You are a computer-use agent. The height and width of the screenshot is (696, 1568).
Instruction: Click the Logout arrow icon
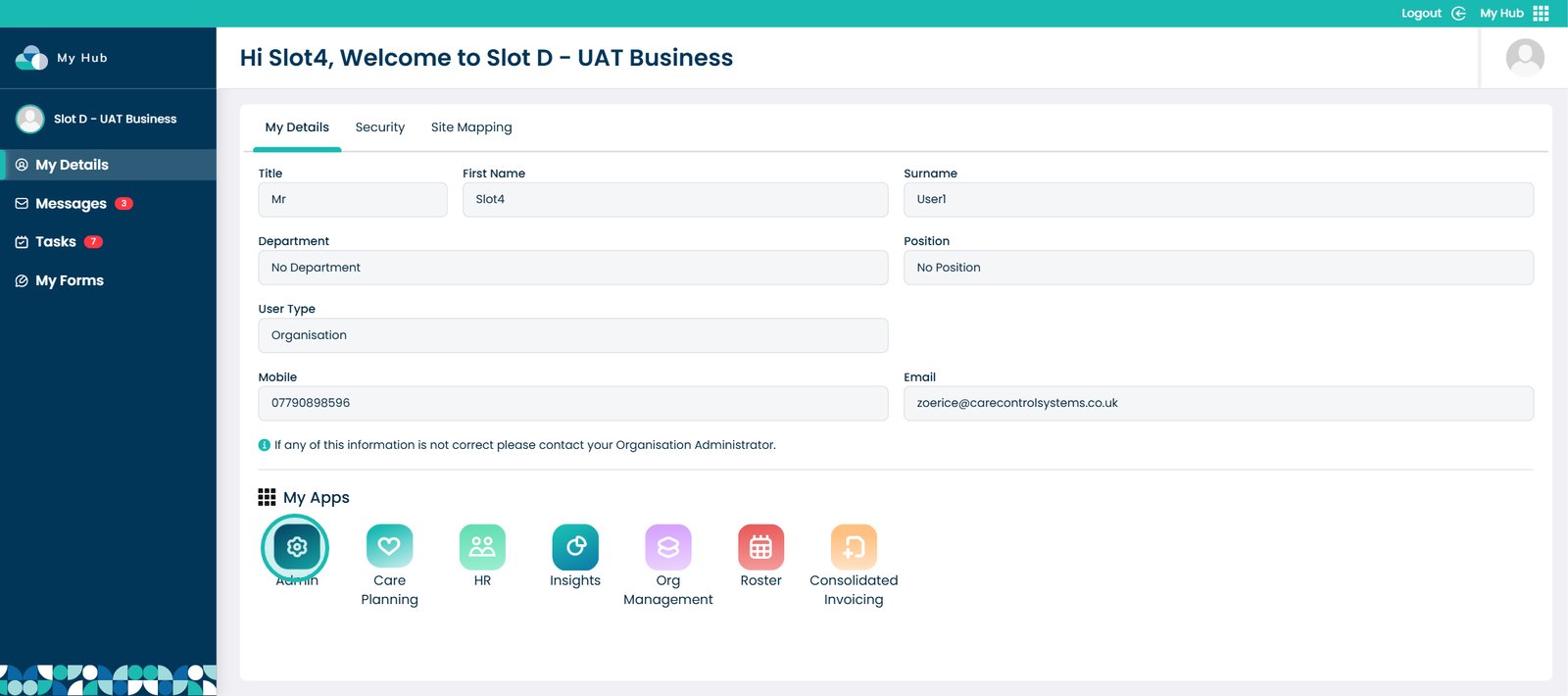1458,13
